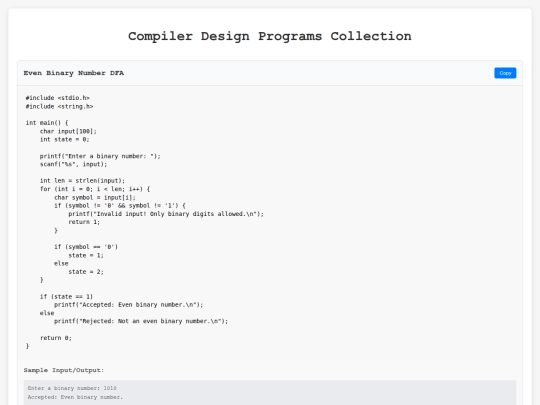Click the Even Binary Number DFA heading
This screenshot has height=405, width=540.
[74, 73]
